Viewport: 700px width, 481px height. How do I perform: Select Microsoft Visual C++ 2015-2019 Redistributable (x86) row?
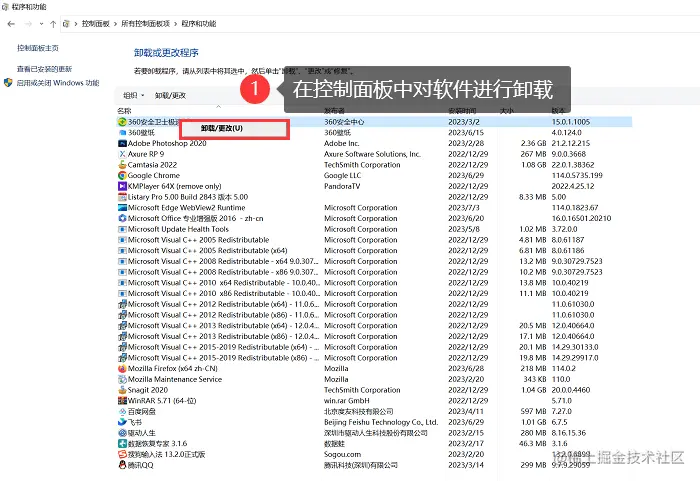tap(374, 358)
